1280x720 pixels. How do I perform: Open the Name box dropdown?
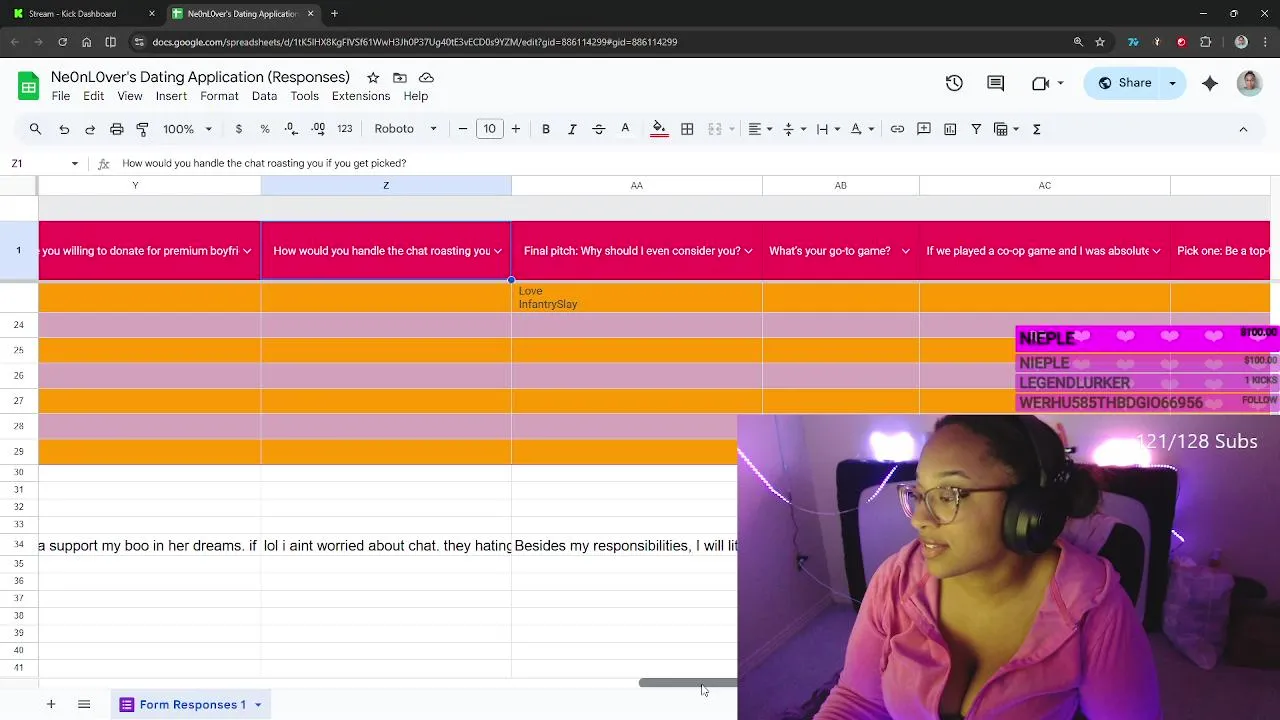coord(74,163)
